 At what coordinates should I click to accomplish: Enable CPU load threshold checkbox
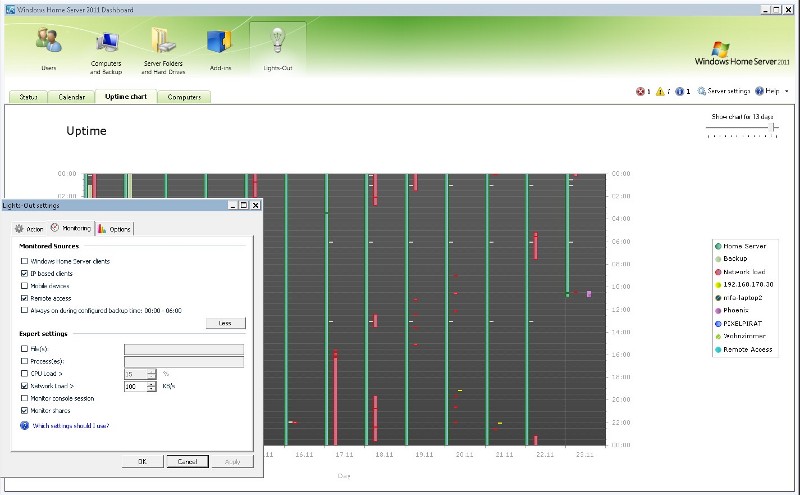[24, 374]
